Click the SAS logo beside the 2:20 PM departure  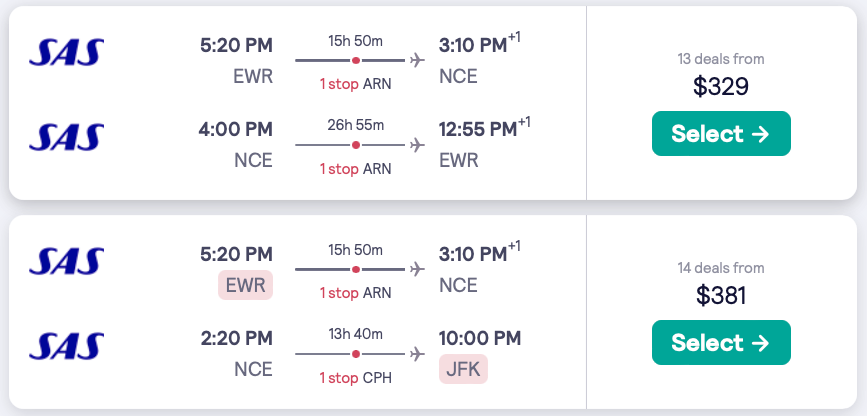(x=66, y=346)
